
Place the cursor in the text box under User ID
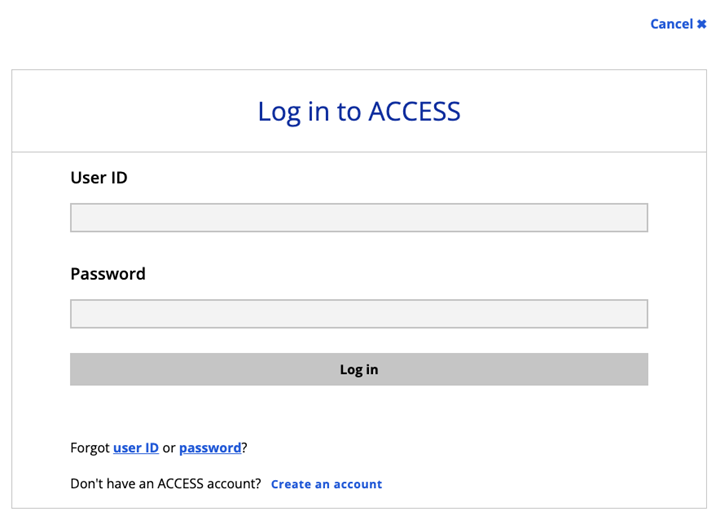tap(359, 218)
